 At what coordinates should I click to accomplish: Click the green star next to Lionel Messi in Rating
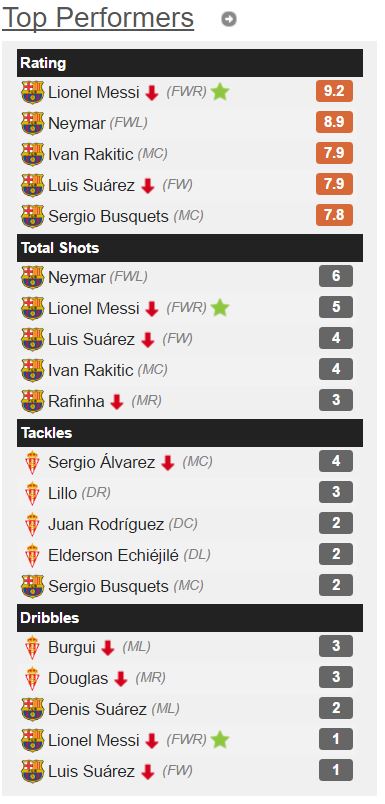click(220, 92)
